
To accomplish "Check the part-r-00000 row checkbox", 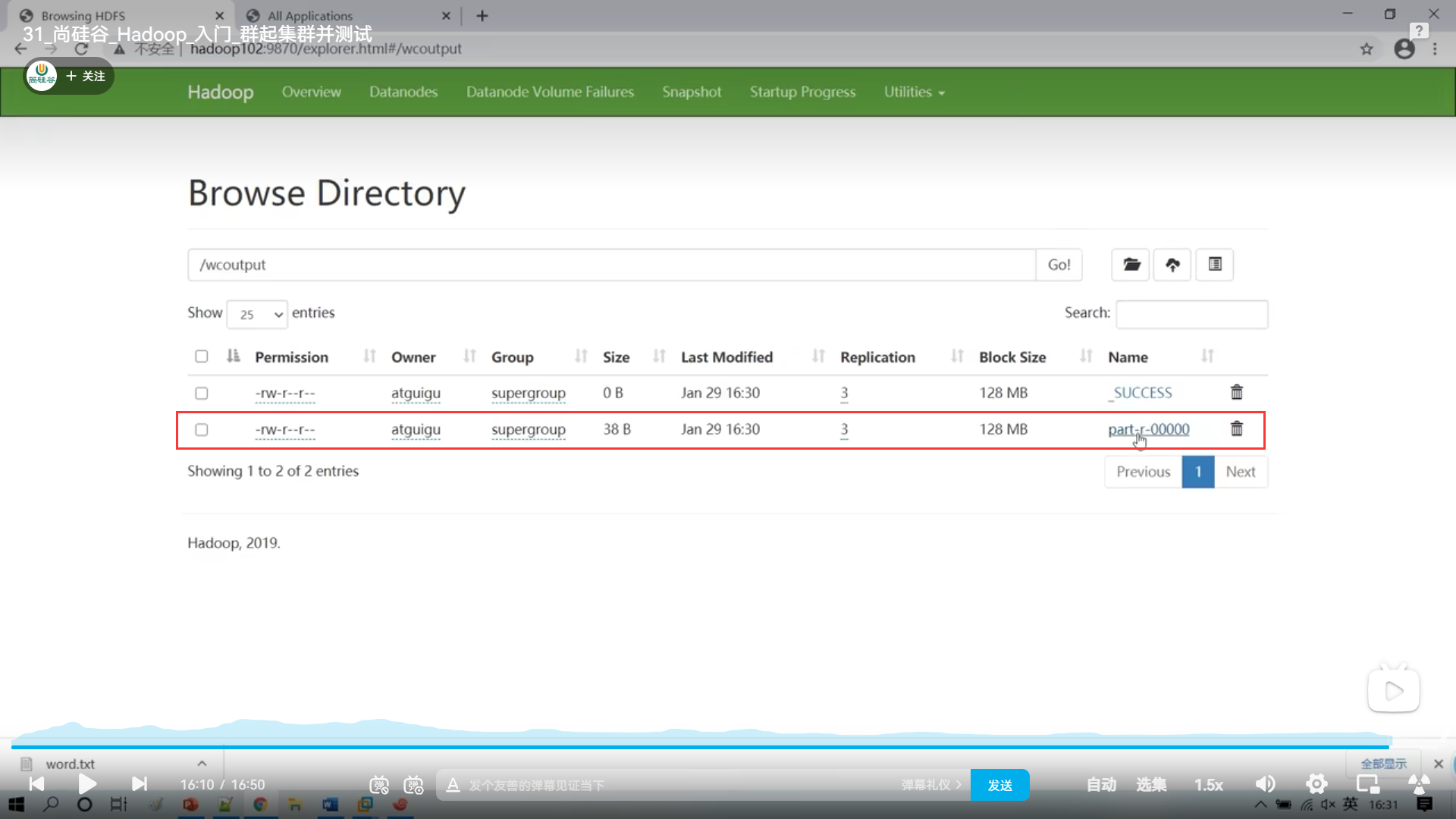I will [x=201, y=429].
